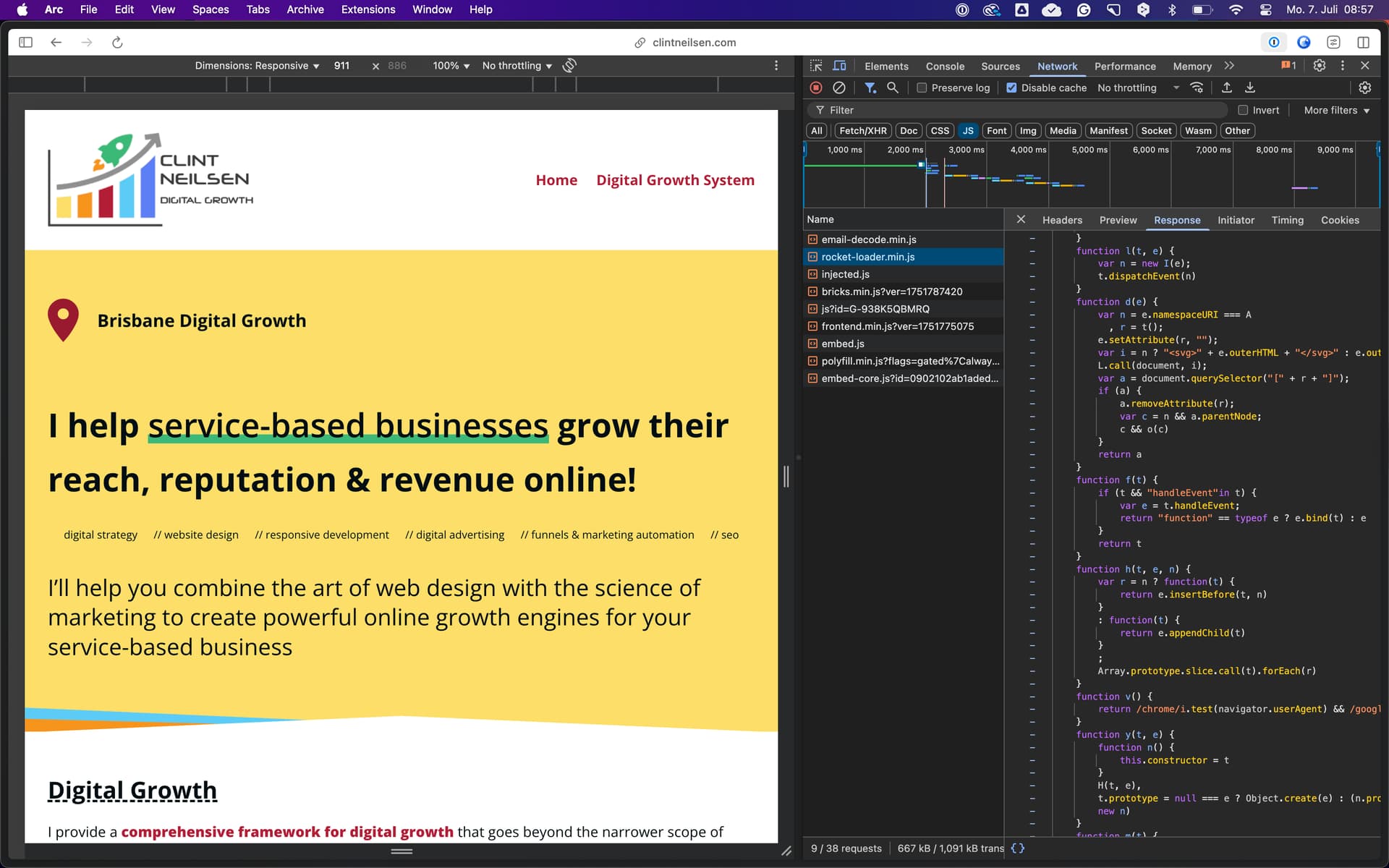Viewport: 1389px width, 868px height.
Task: Pretty print the response with braces icon
Action: (x=1018, y=848)
